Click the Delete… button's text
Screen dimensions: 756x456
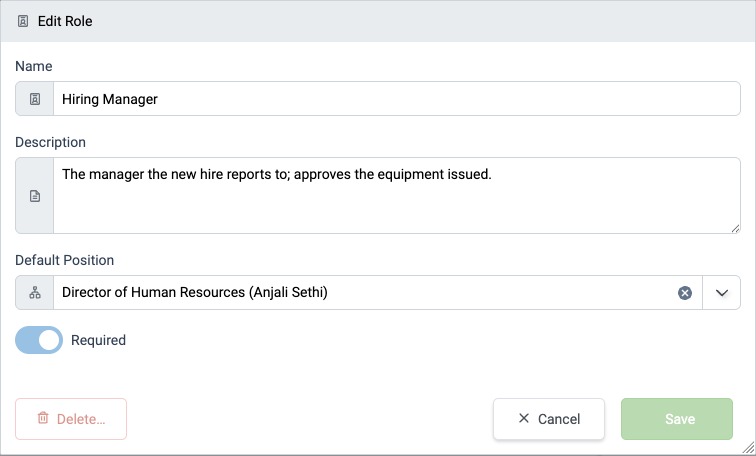[81, 419]
